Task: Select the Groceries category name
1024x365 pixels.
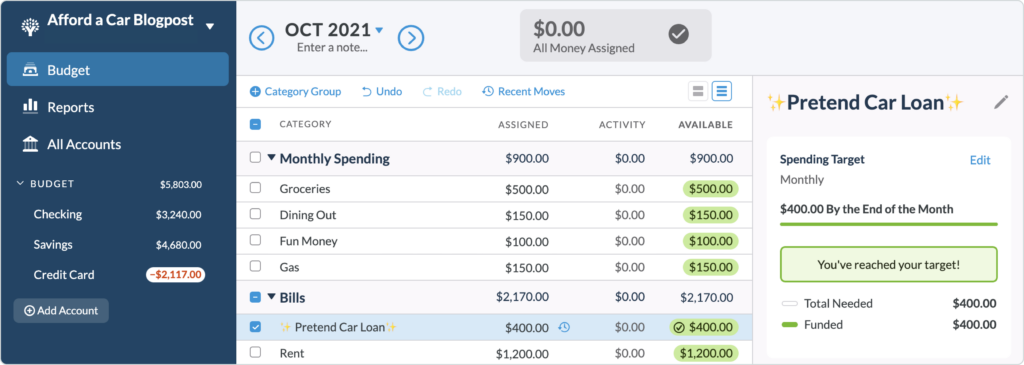Action: 305,189
